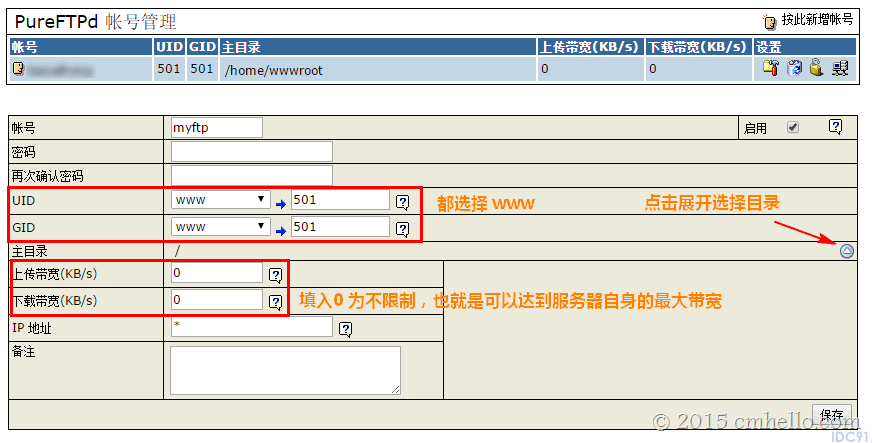The width and height of the screenshot is (872, 443).
Task: Click the IP 地址 input field
Action: pyautogui.click(x=252, y=326)
